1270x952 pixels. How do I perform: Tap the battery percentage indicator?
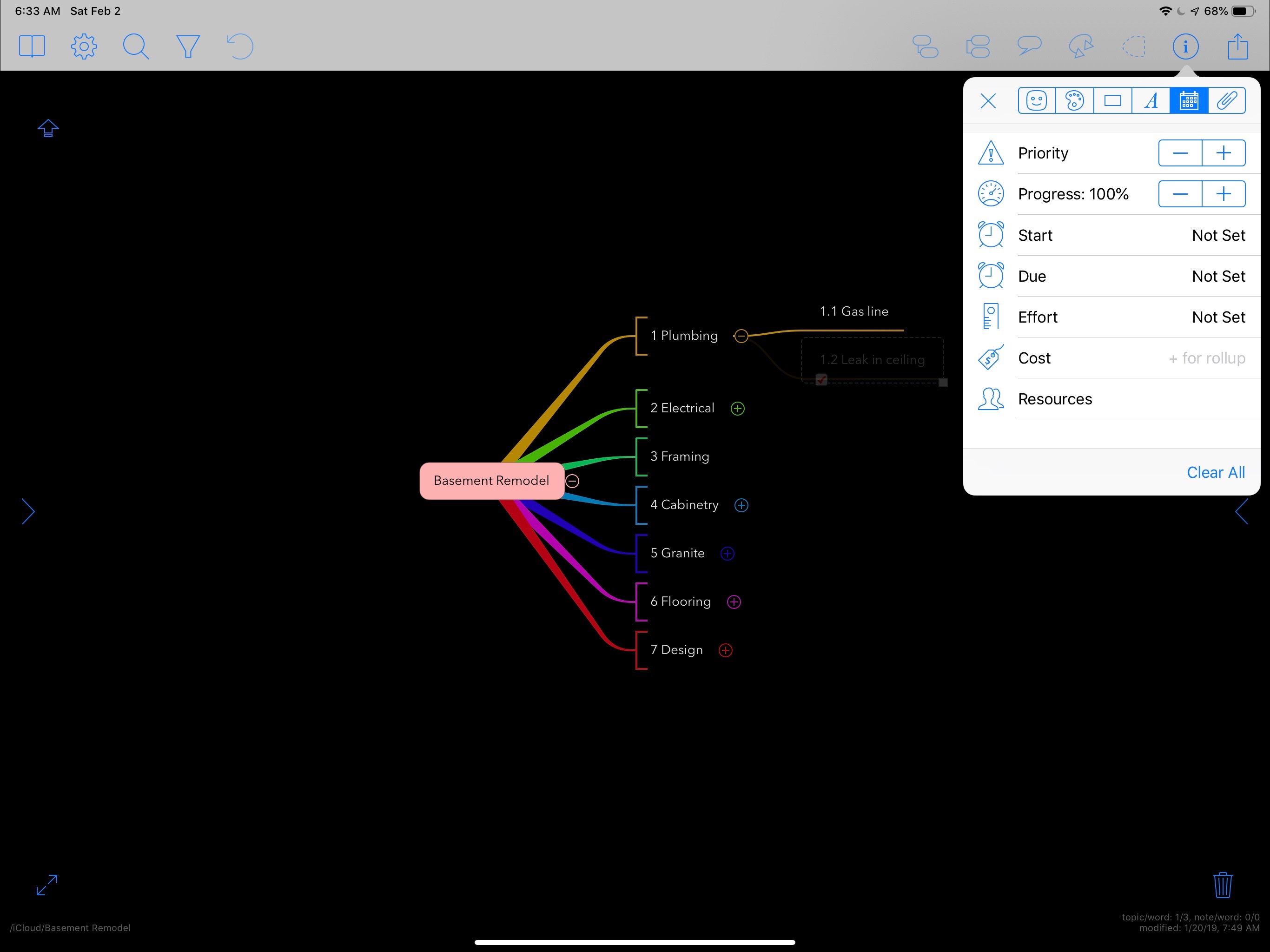[1216, 11]
